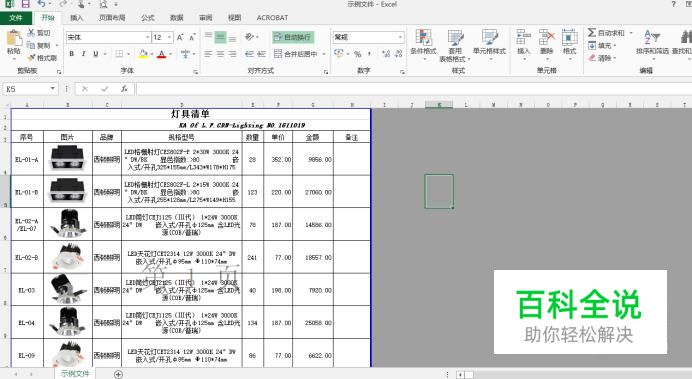Open the font size 12 dropdown
The width and height of the screenshot is (692, 379).
click(x=169, y=38)
